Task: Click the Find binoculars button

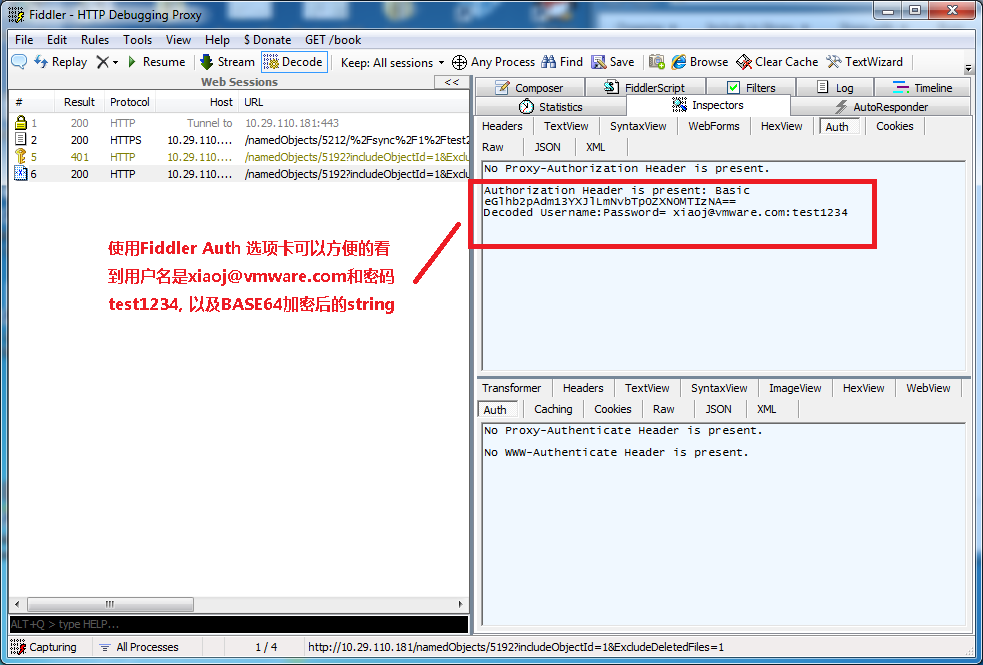Action: click(562, 61)
